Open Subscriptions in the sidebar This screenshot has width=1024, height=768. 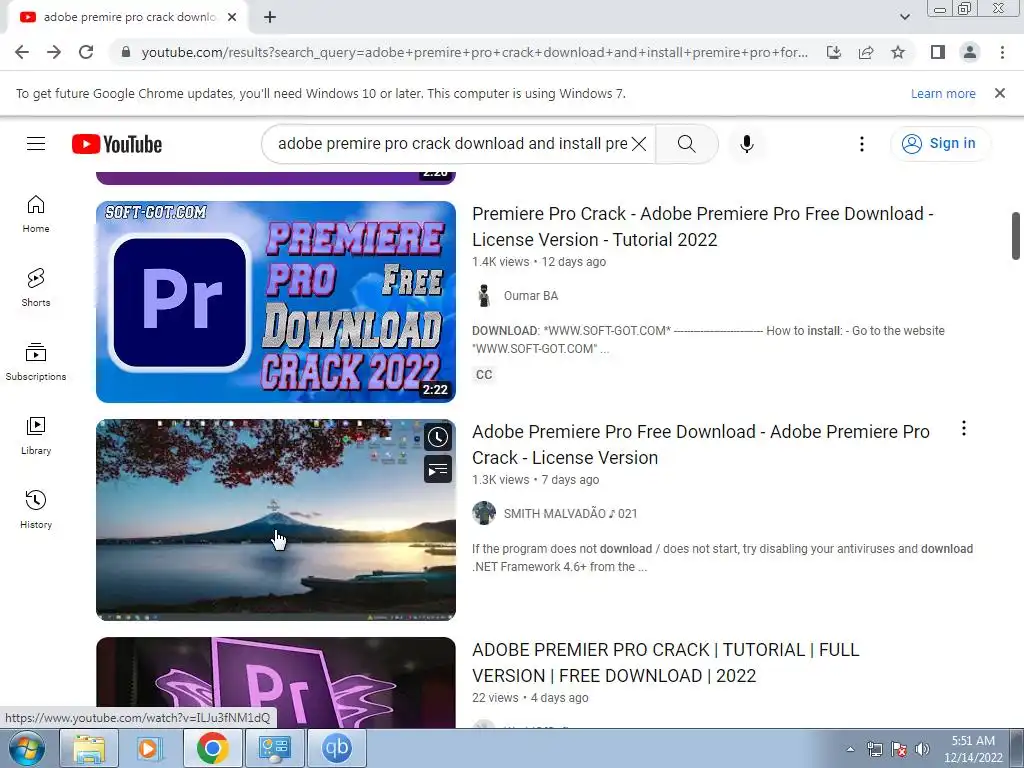(36, 362)
